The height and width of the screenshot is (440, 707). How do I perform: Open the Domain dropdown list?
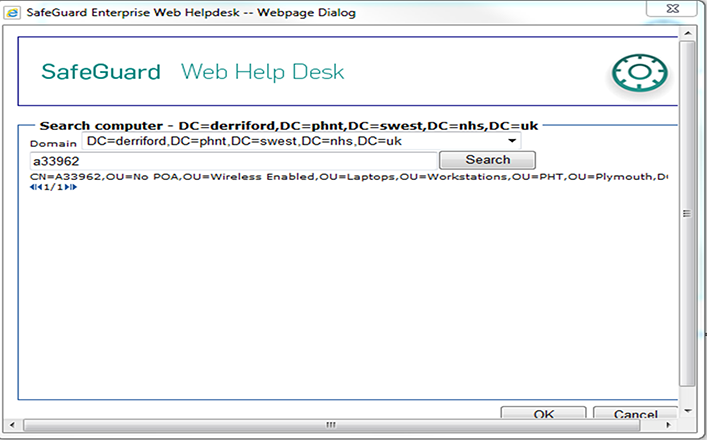[512, 141]
